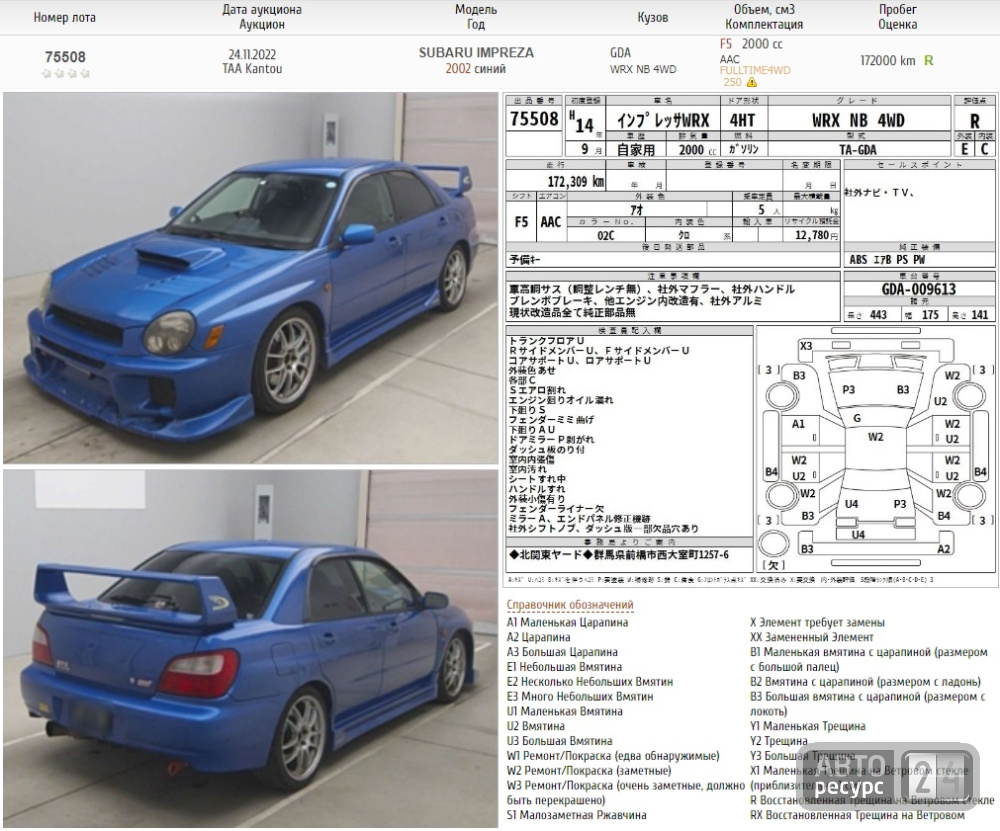Viewport: 1000px width, 831px height.
Task: Click the 'Пробег Оценка' column header
Action: [897, 17]
